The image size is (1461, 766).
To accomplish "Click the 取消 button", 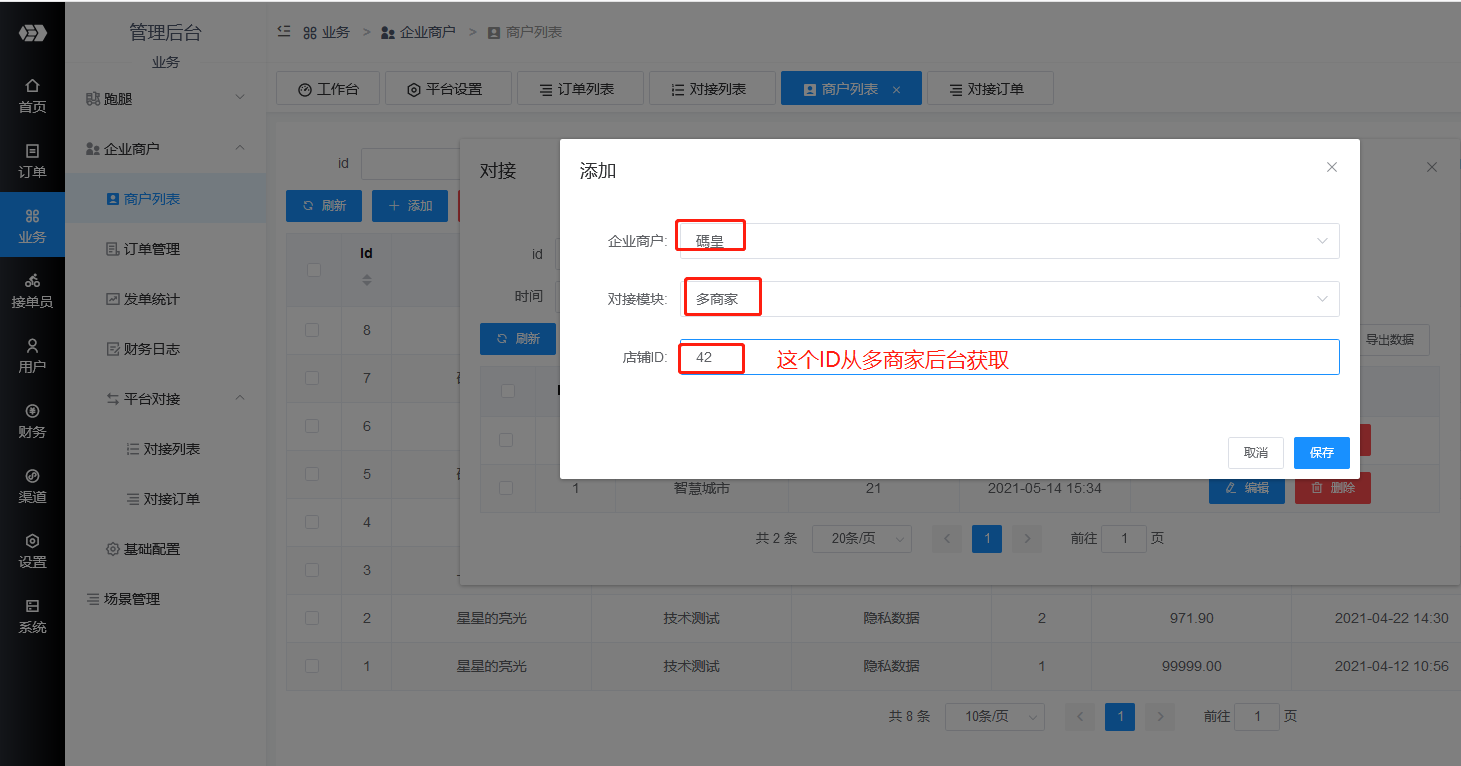I will pos(1256,453).
